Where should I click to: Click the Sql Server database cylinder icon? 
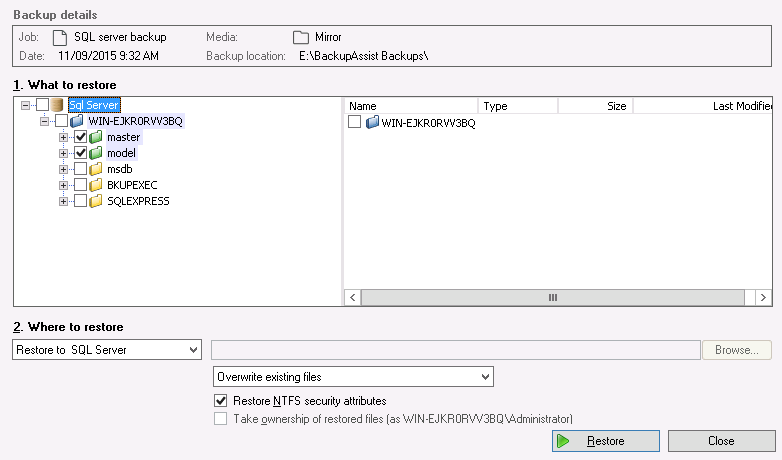[57, 105]
